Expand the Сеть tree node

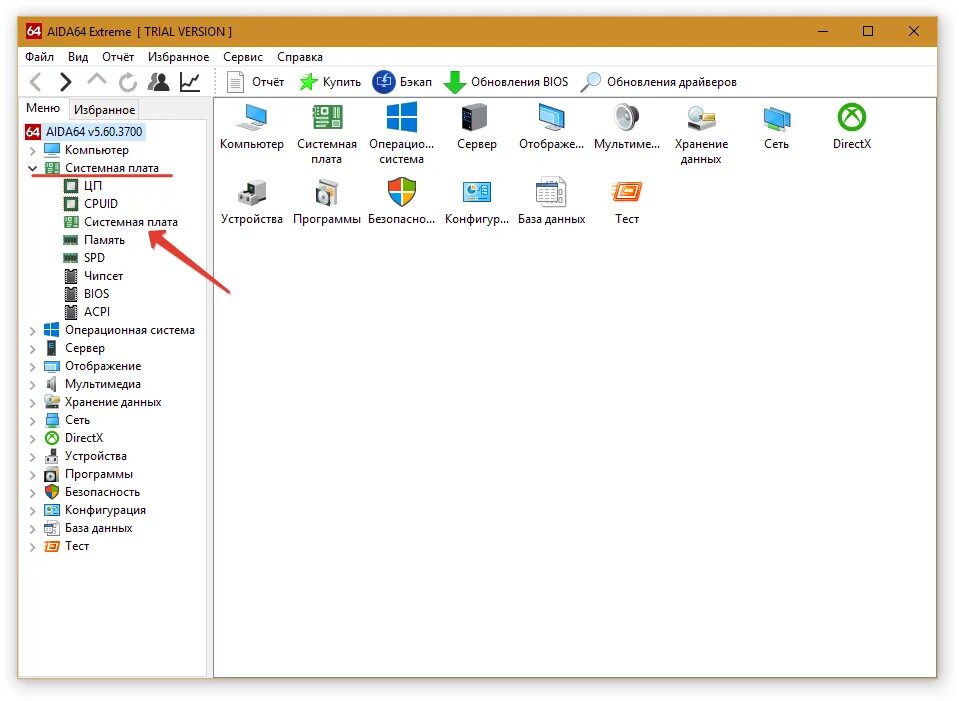(x=32, y=420)
